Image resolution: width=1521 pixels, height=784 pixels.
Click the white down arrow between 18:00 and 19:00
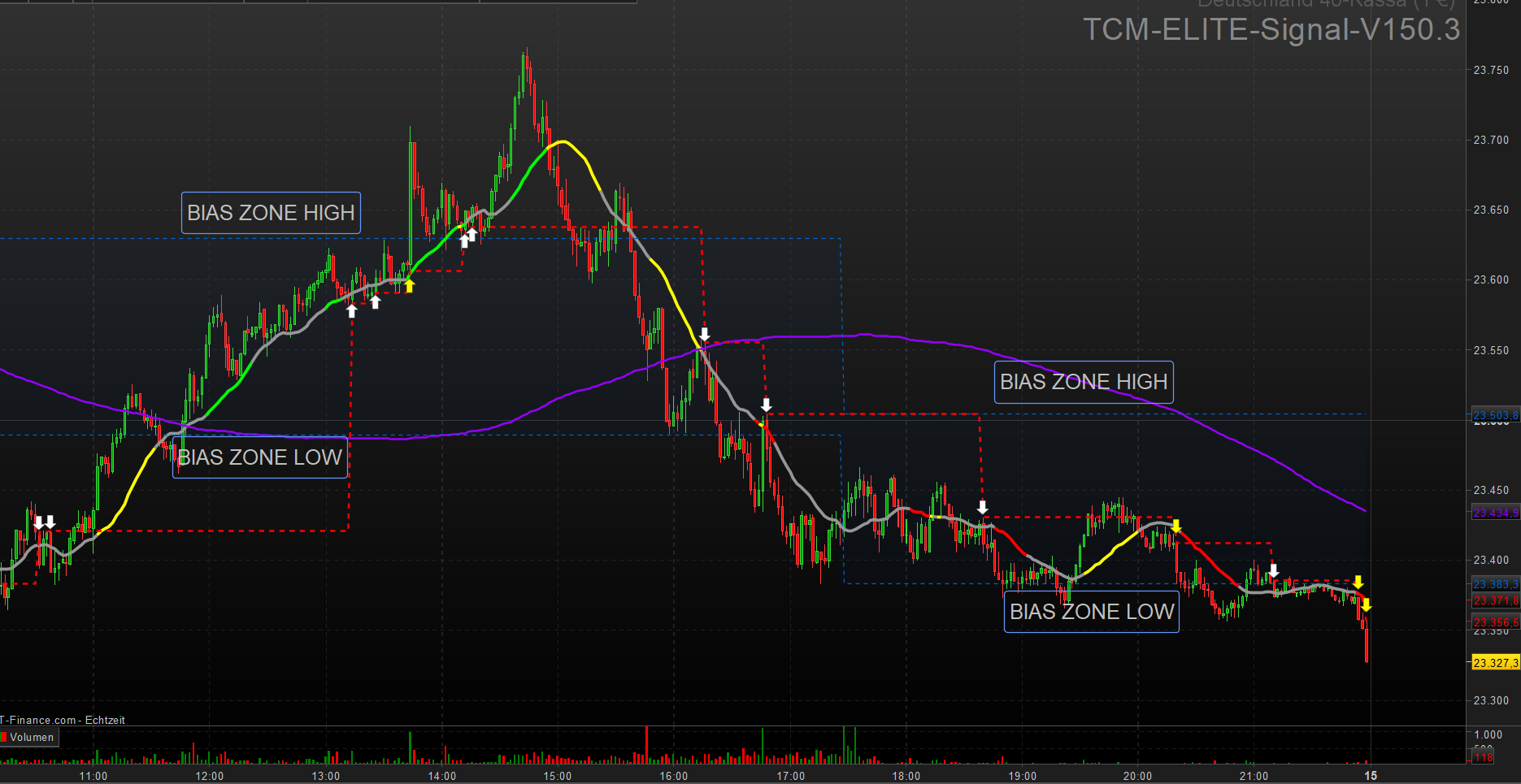[x=982, y=508]
